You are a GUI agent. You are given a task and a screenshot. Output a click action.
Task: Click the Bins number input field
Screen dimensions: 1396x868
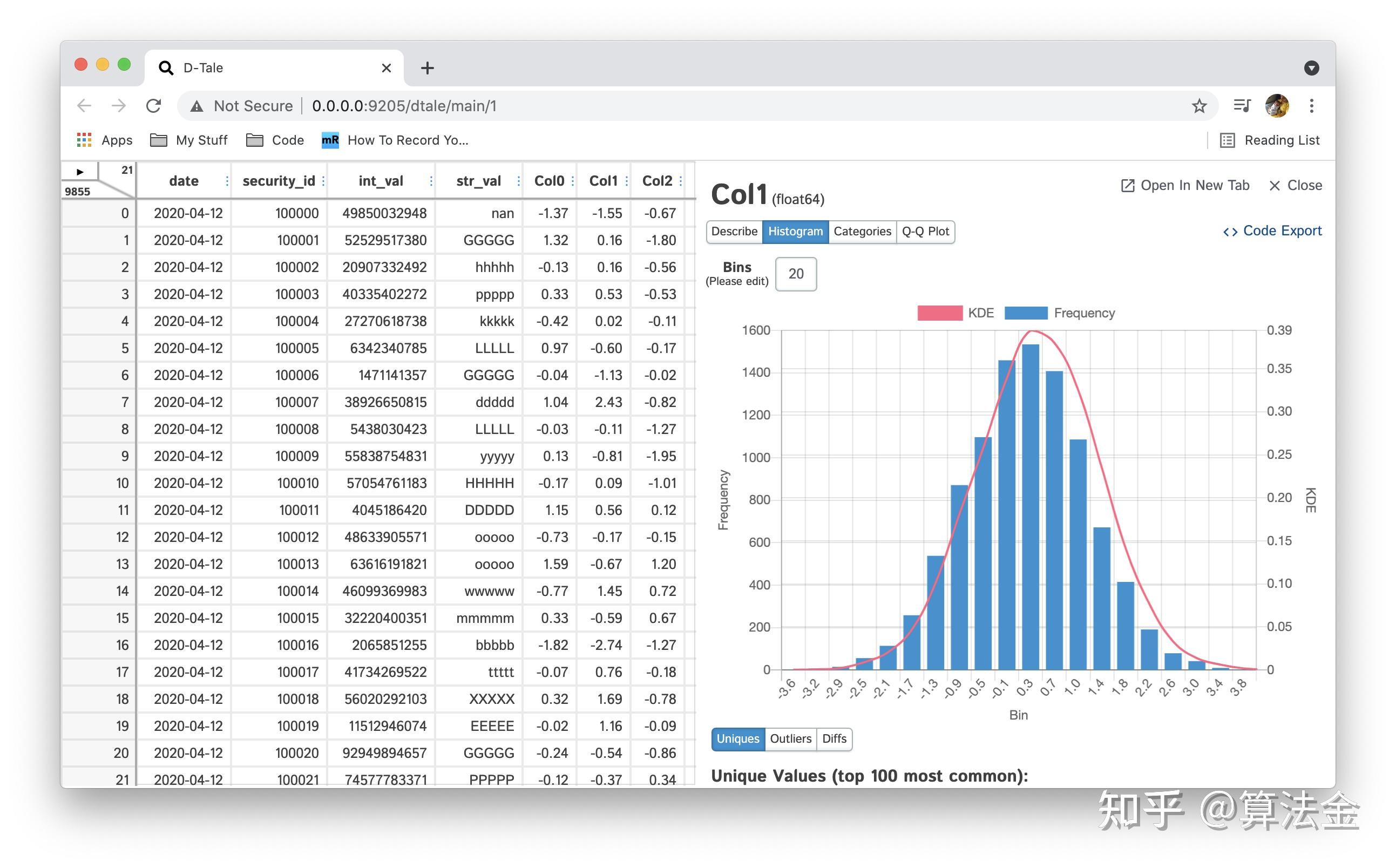[x=796, y=274]
